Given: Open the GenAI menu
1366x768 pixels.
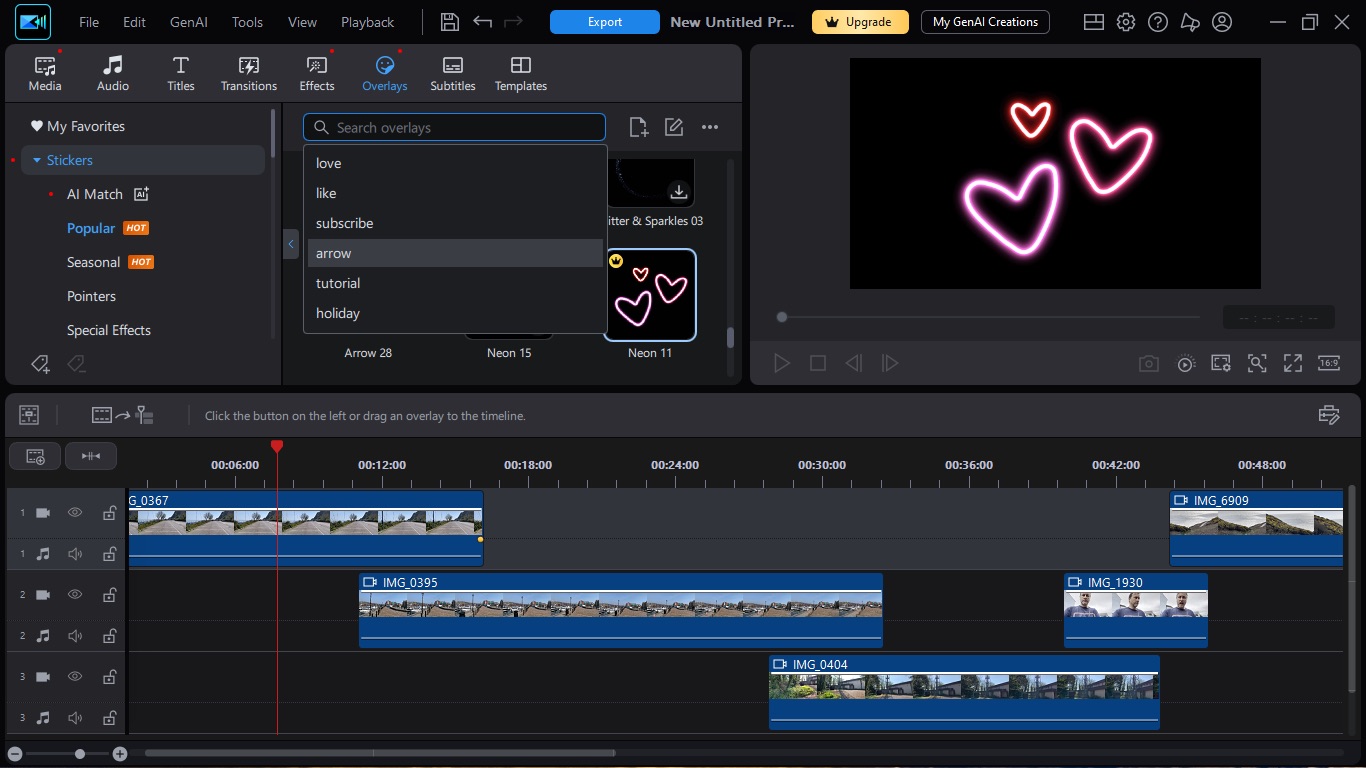Looking at the screenshot, I should pos(189,22).
